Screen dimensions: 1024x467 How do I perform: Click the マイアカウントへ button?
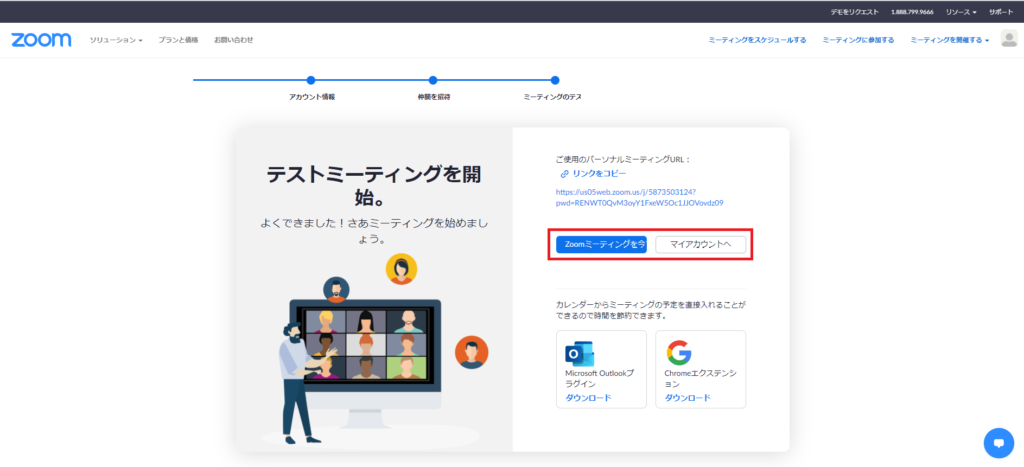point(700,244)
